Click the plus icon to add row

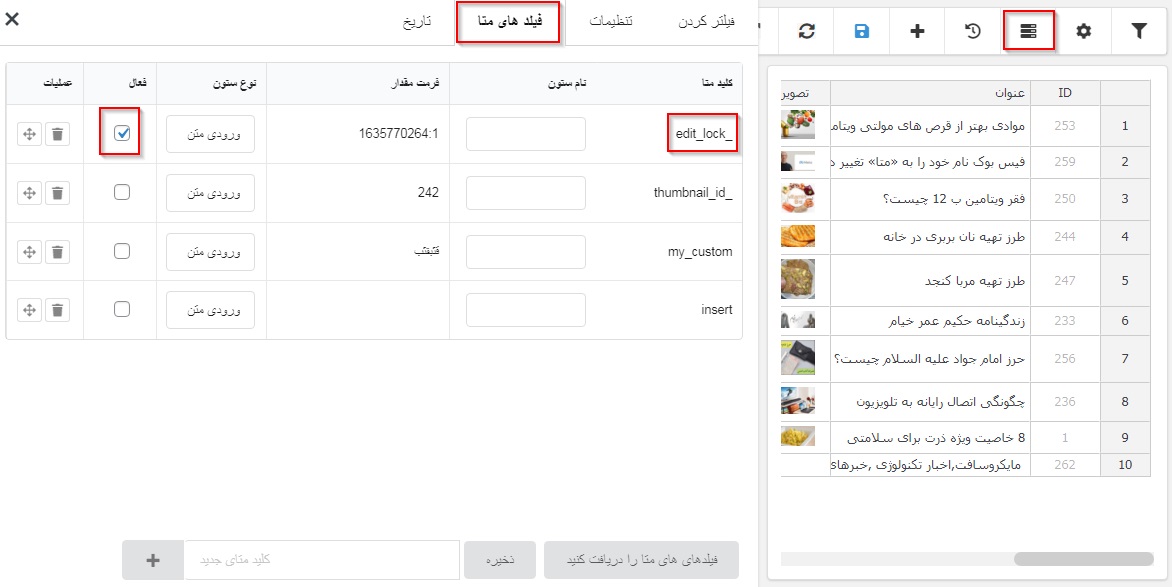(917, 31)
